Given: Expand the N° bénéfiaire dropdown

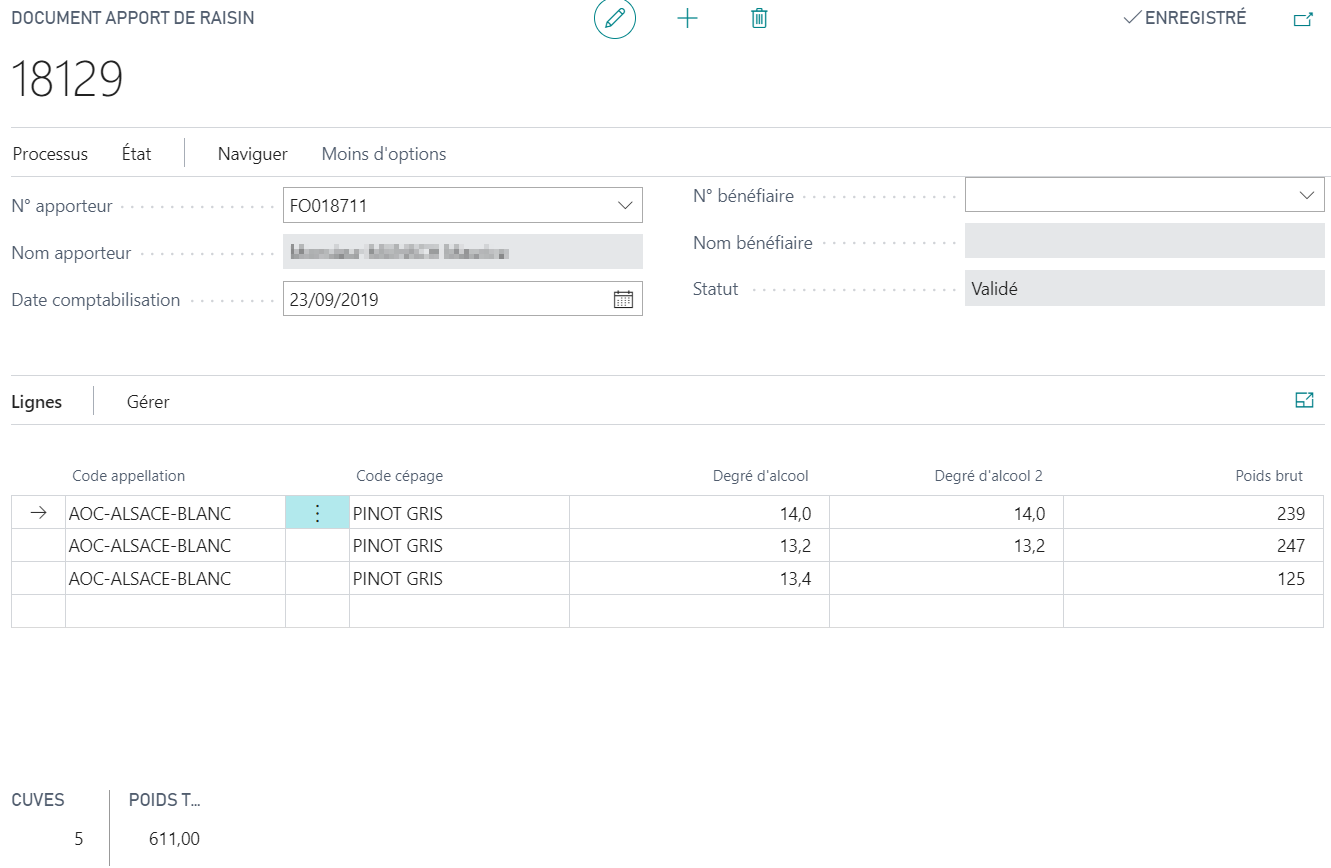Looking at the screenshot, I should pos(1307,195).
